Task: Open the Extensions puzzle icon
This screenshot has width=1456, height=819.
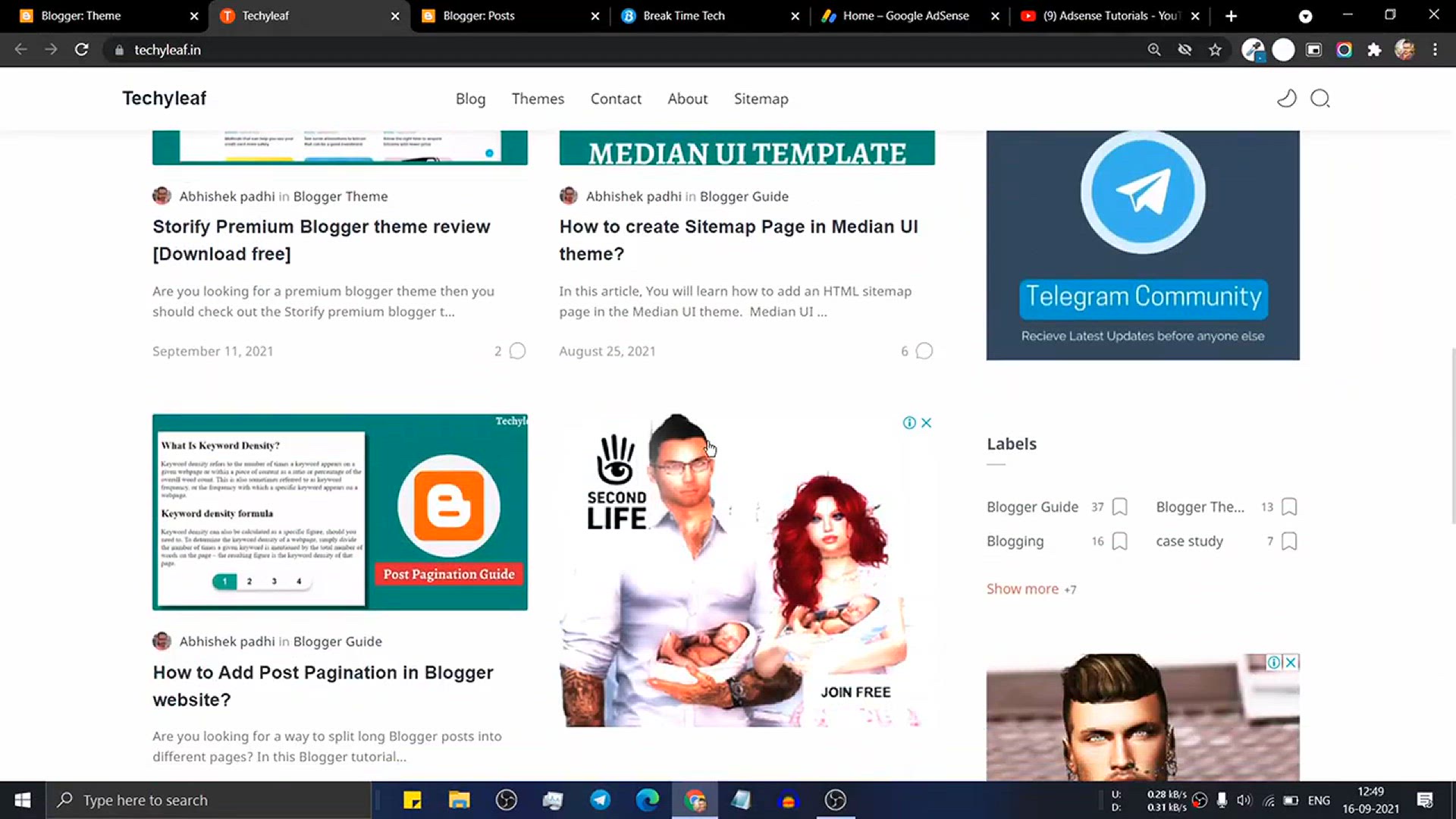Action: (1374, 50)
